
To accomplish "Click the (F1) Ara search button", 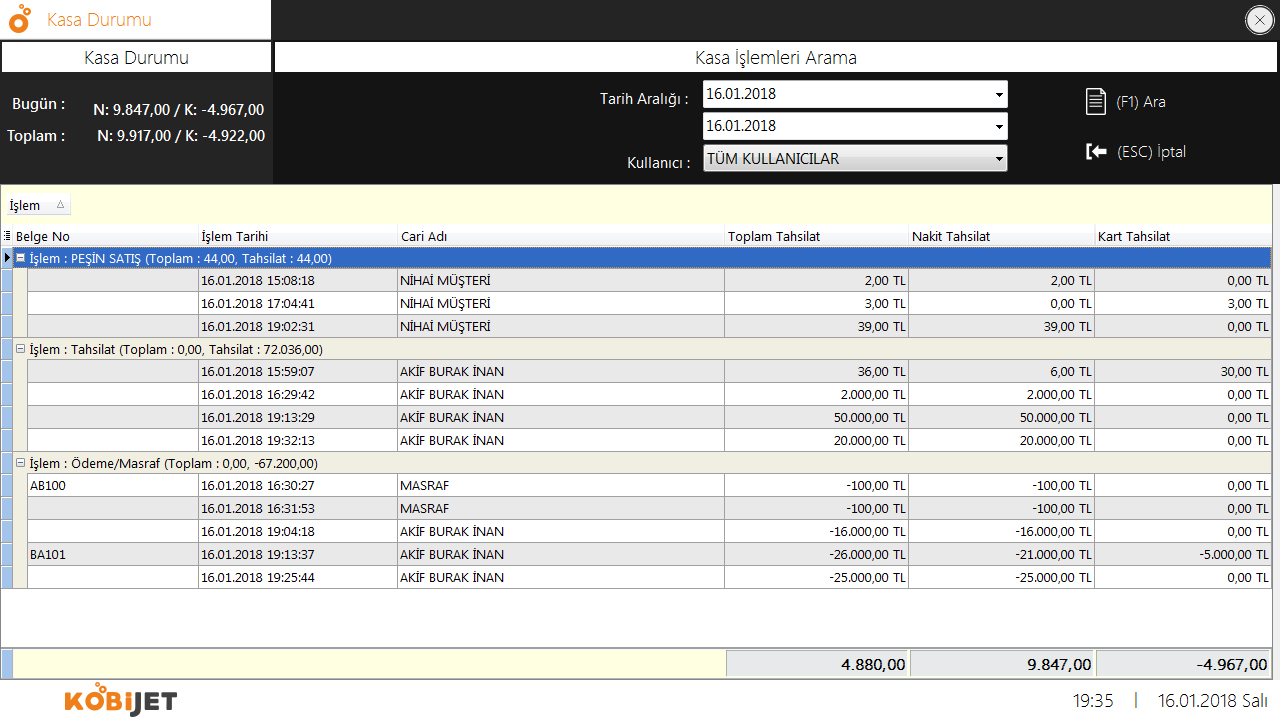I will click(1126, 101).
